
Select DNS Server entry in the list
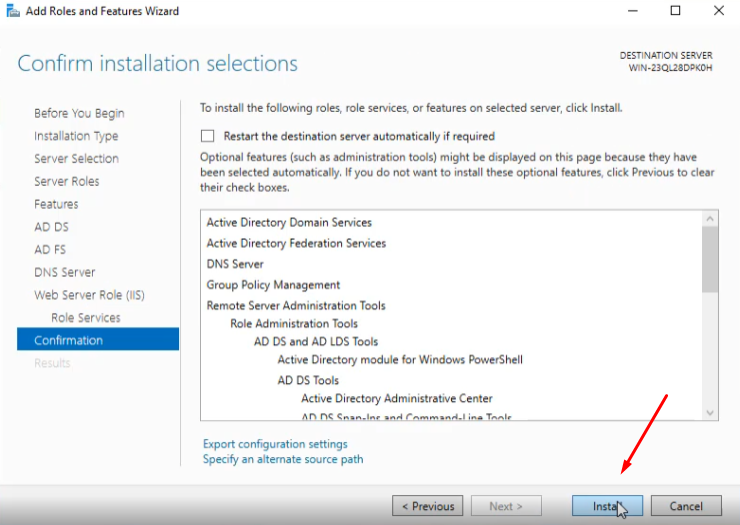point(235,264)
